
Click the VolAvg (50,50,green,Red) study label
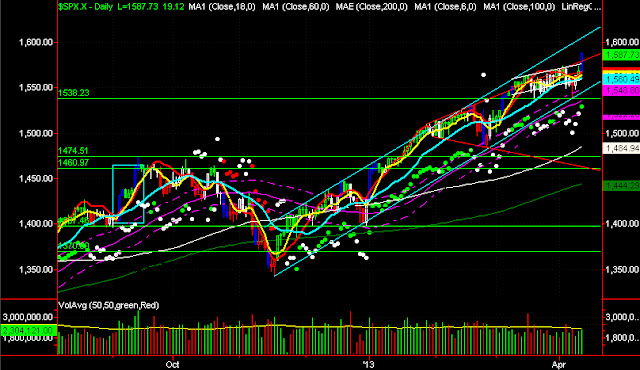click(x=109, y=305)
